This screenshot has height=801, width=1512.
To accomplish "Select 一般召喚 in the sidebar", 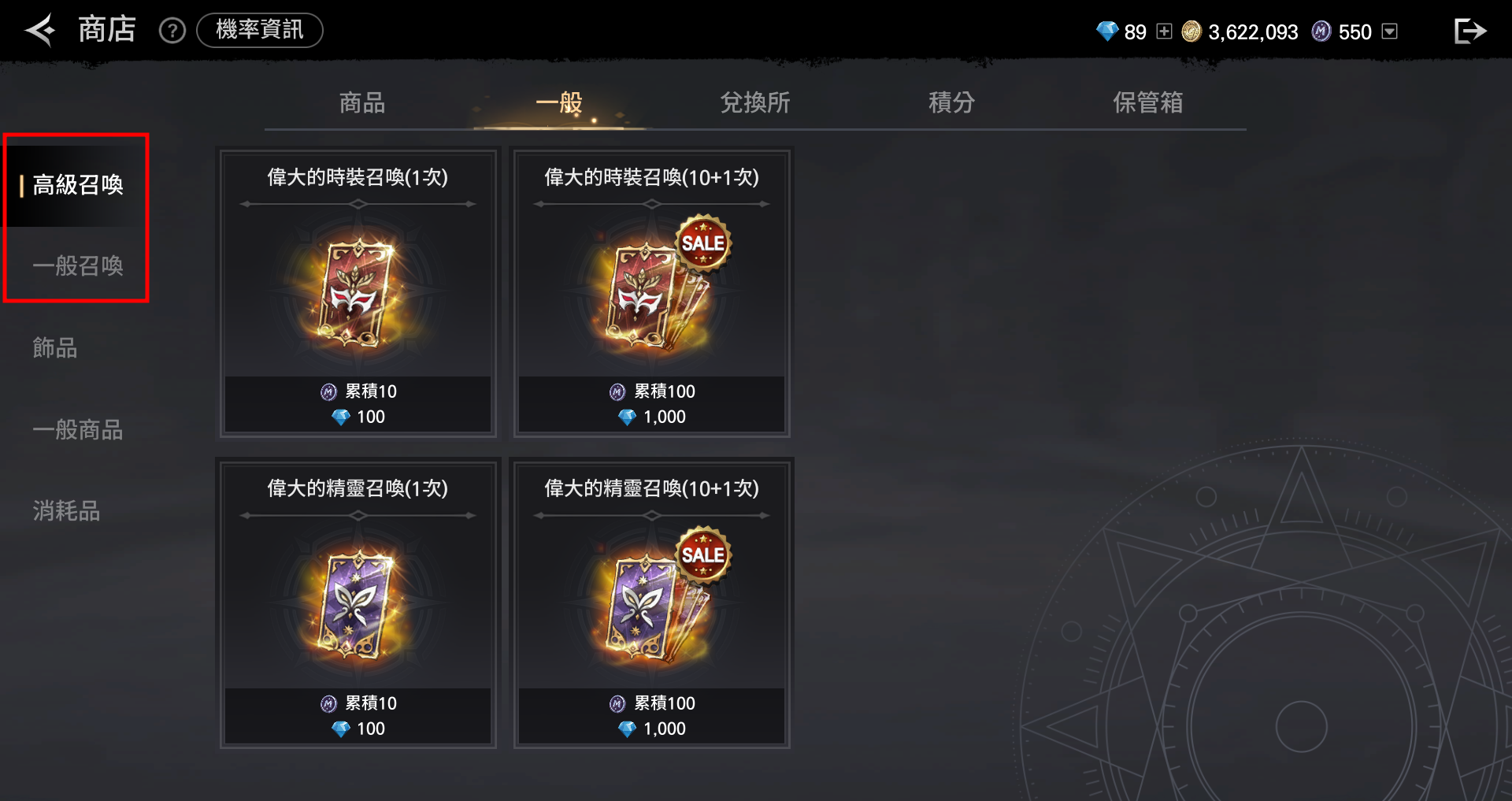I will pos(77,265).
